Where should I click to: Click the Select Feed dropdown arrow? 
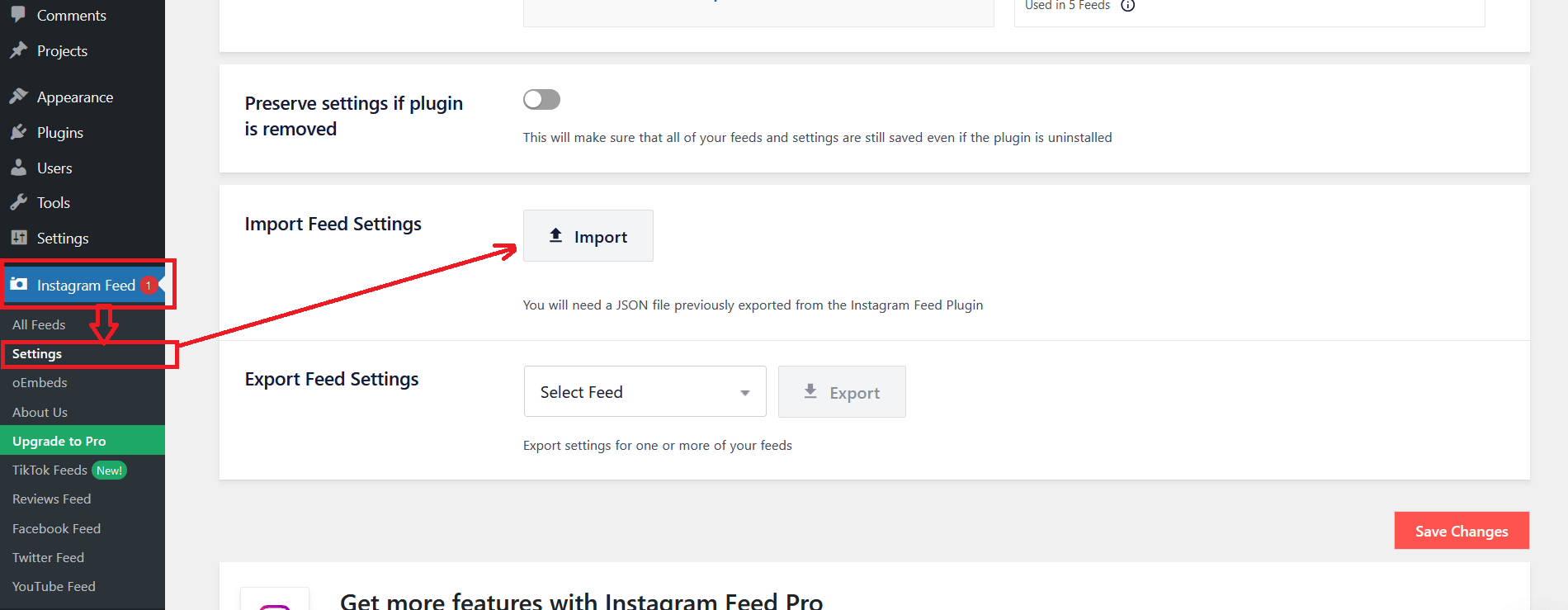pyautogui.click(x=744, y=393)
